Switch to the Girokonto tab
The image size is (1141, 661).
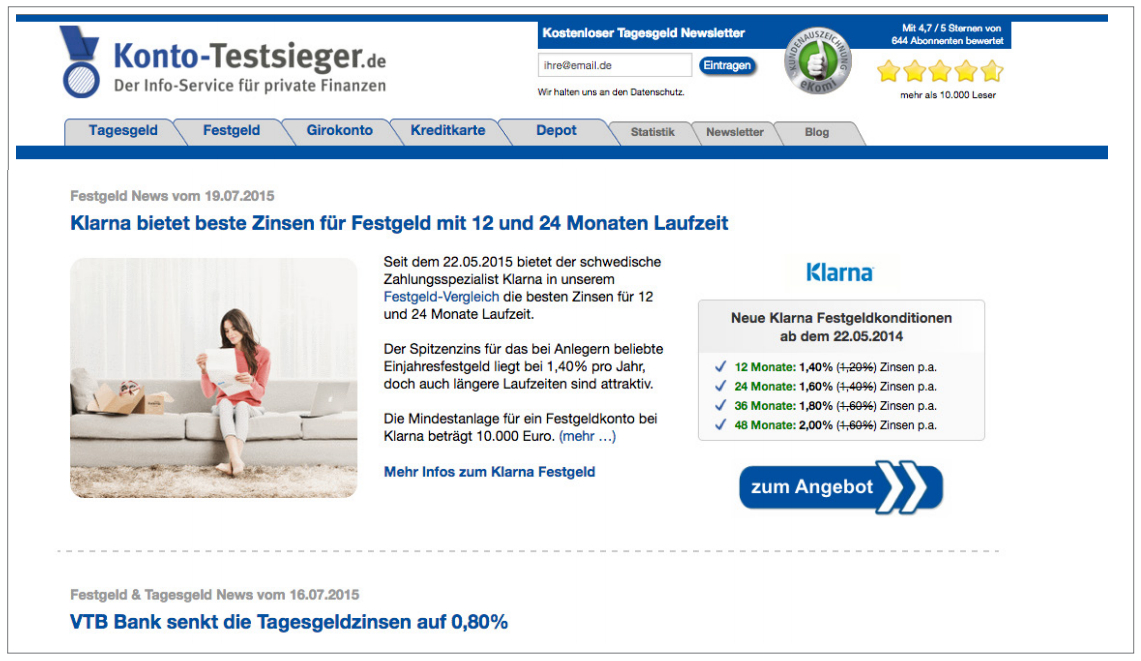(x=340, y=131)
